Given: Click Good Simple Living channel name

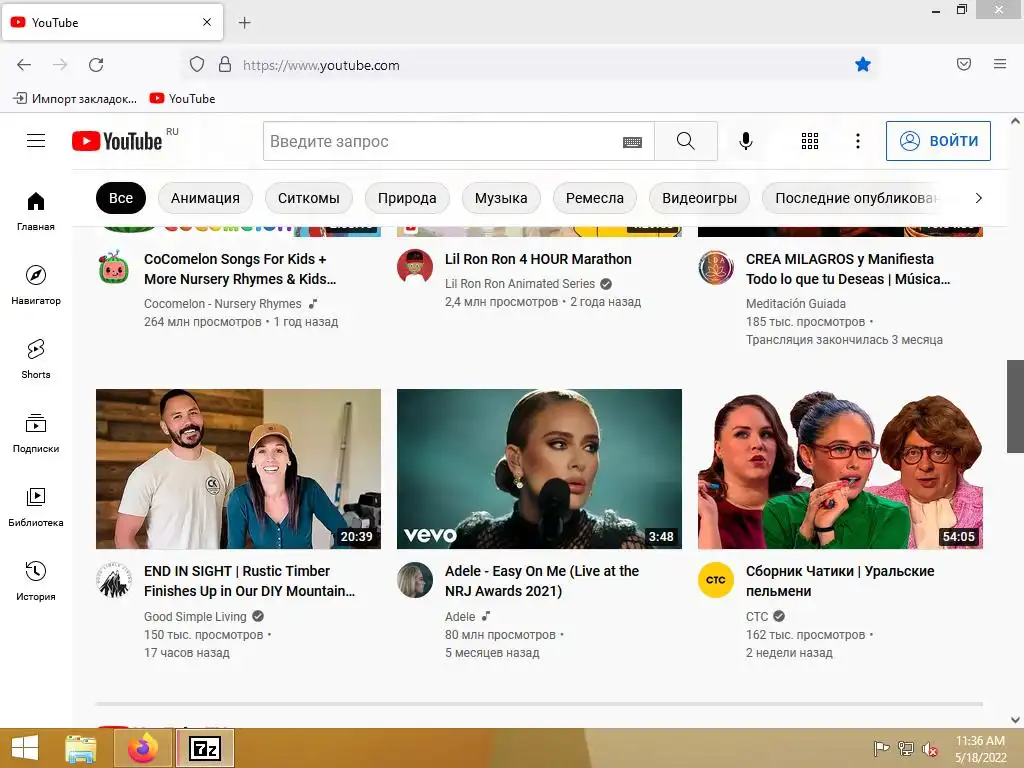Looking at the screenshot, I should coord(195,616).
